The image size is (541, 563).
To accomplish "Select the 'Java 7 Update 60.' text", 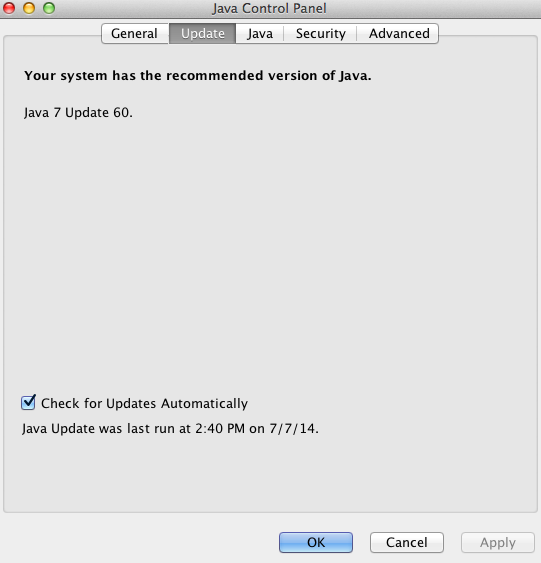I will click(x=78, y=113).
